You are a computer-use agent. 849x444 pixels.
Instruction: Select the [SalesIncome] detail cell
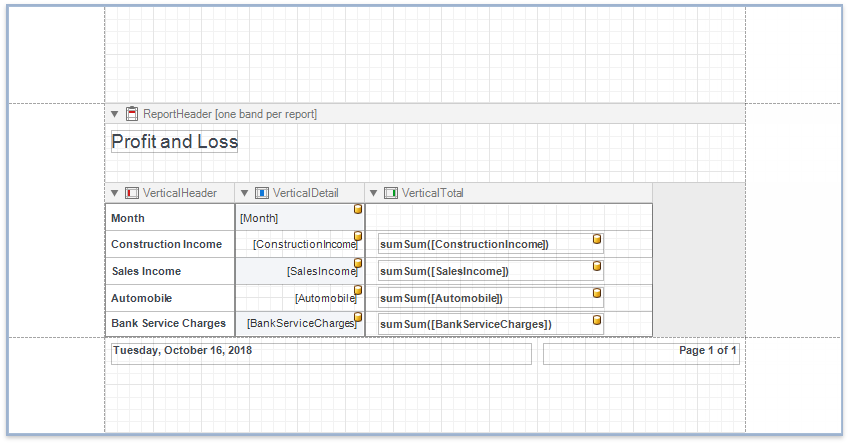click(298, 271)
